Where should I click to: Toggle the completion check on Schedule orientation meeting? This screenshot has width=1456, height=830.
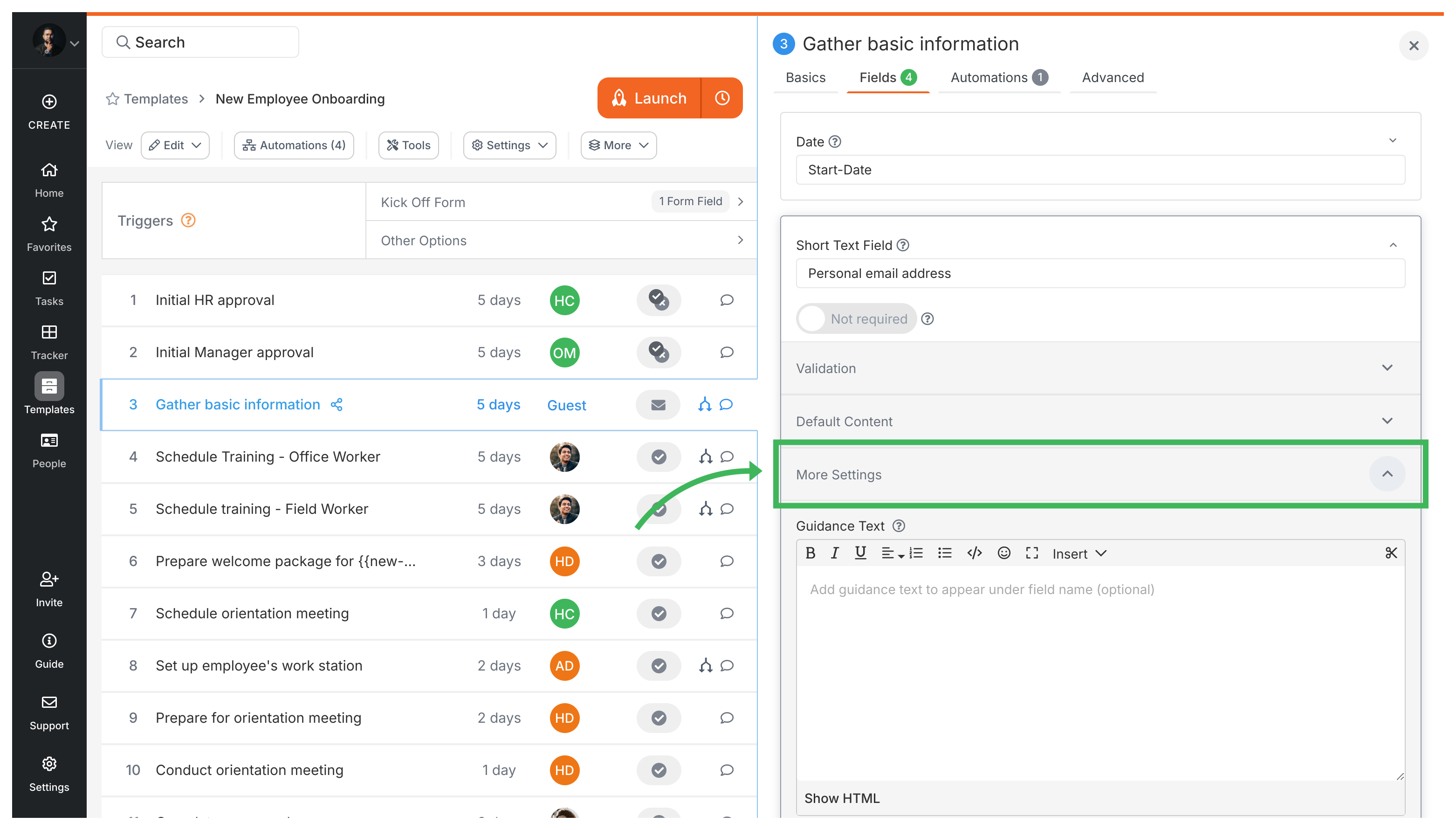point(659,613)
